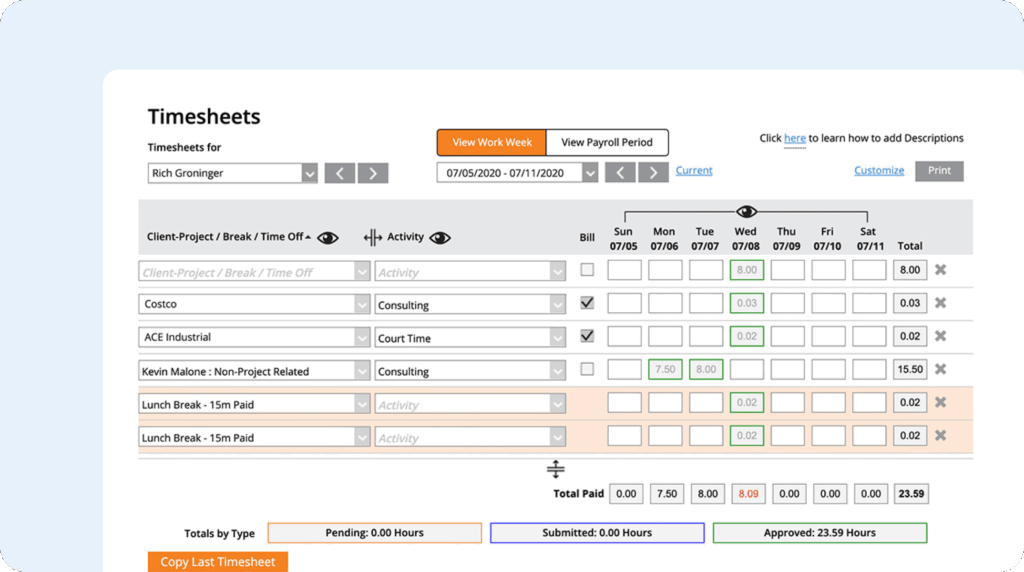1024x572 pixels.
Task: Click Monday hours field for Kevin Malone row
Action: [665, 369]
